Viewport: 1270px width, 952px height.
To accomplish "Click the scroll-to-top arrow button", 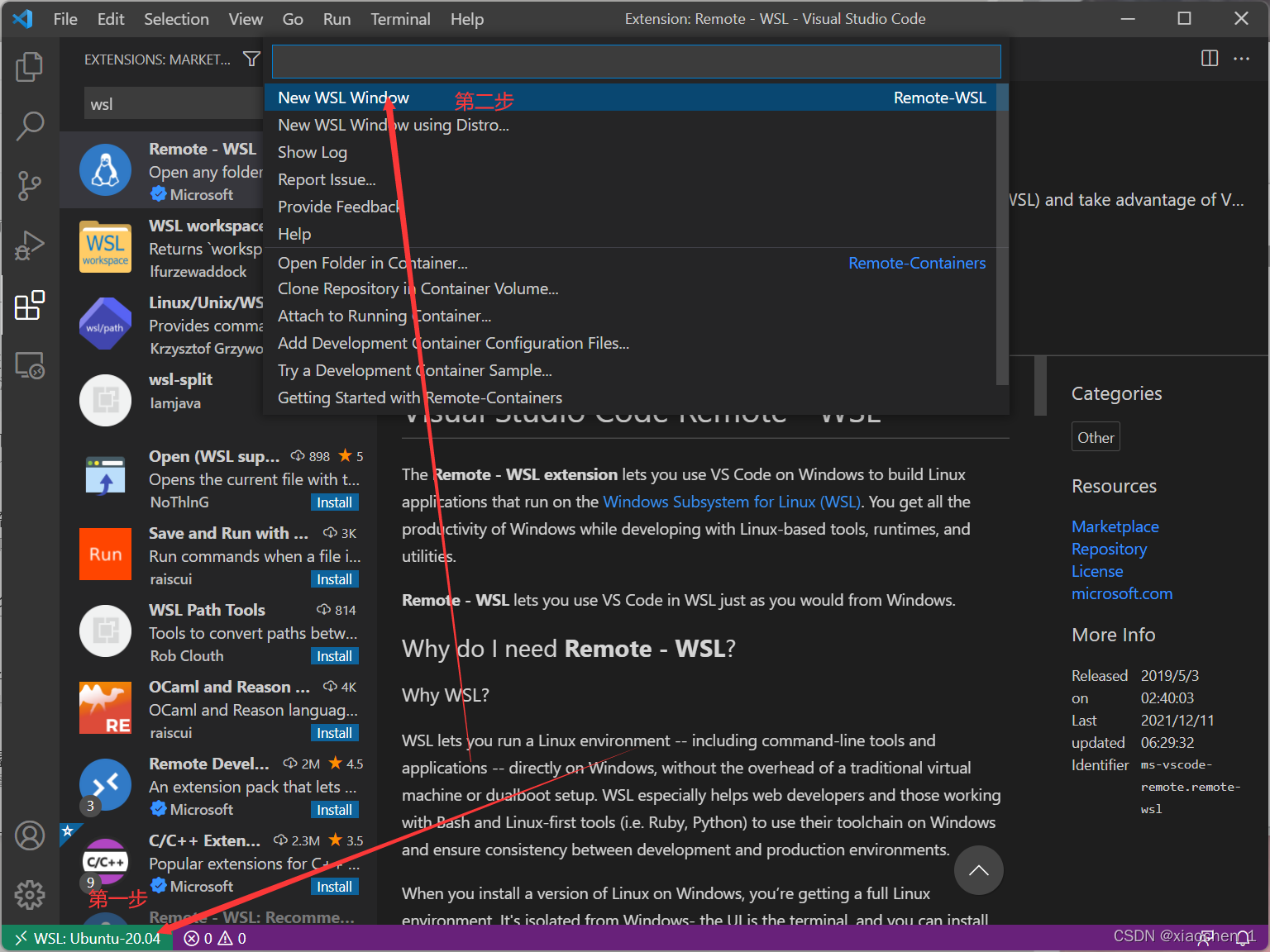I will [x=979, y=870].
